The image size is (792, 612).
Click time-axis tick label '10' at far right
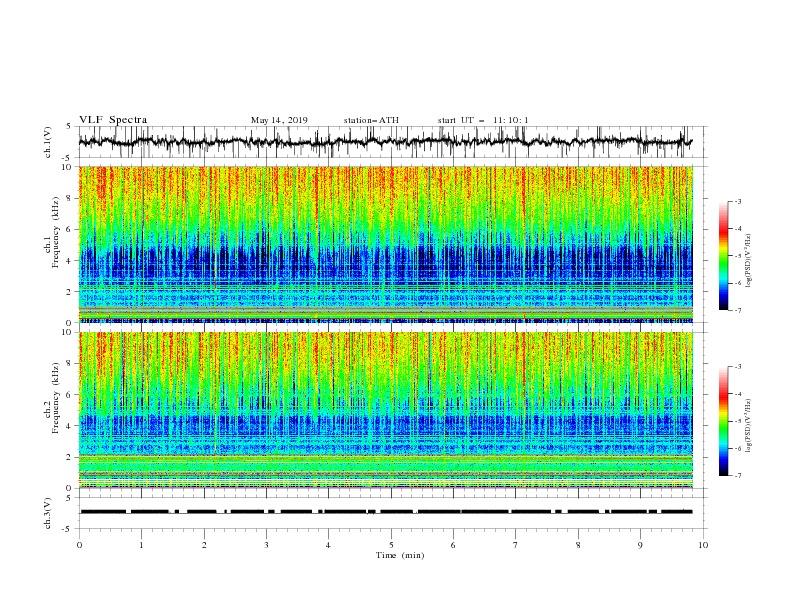coord(703,545)
